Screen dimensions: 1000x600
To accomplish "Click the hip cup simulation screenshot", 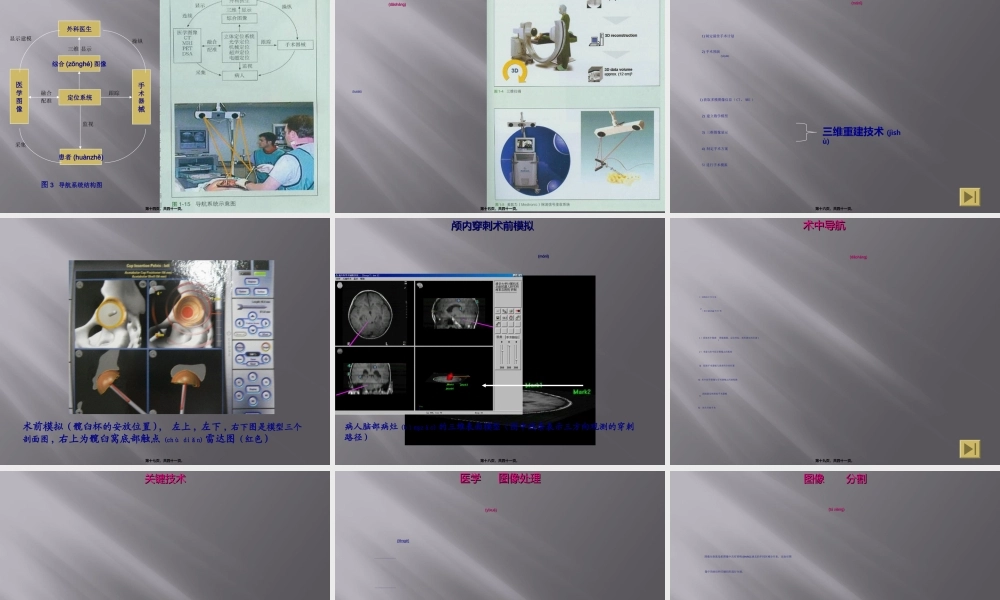I will coord(171,337).
